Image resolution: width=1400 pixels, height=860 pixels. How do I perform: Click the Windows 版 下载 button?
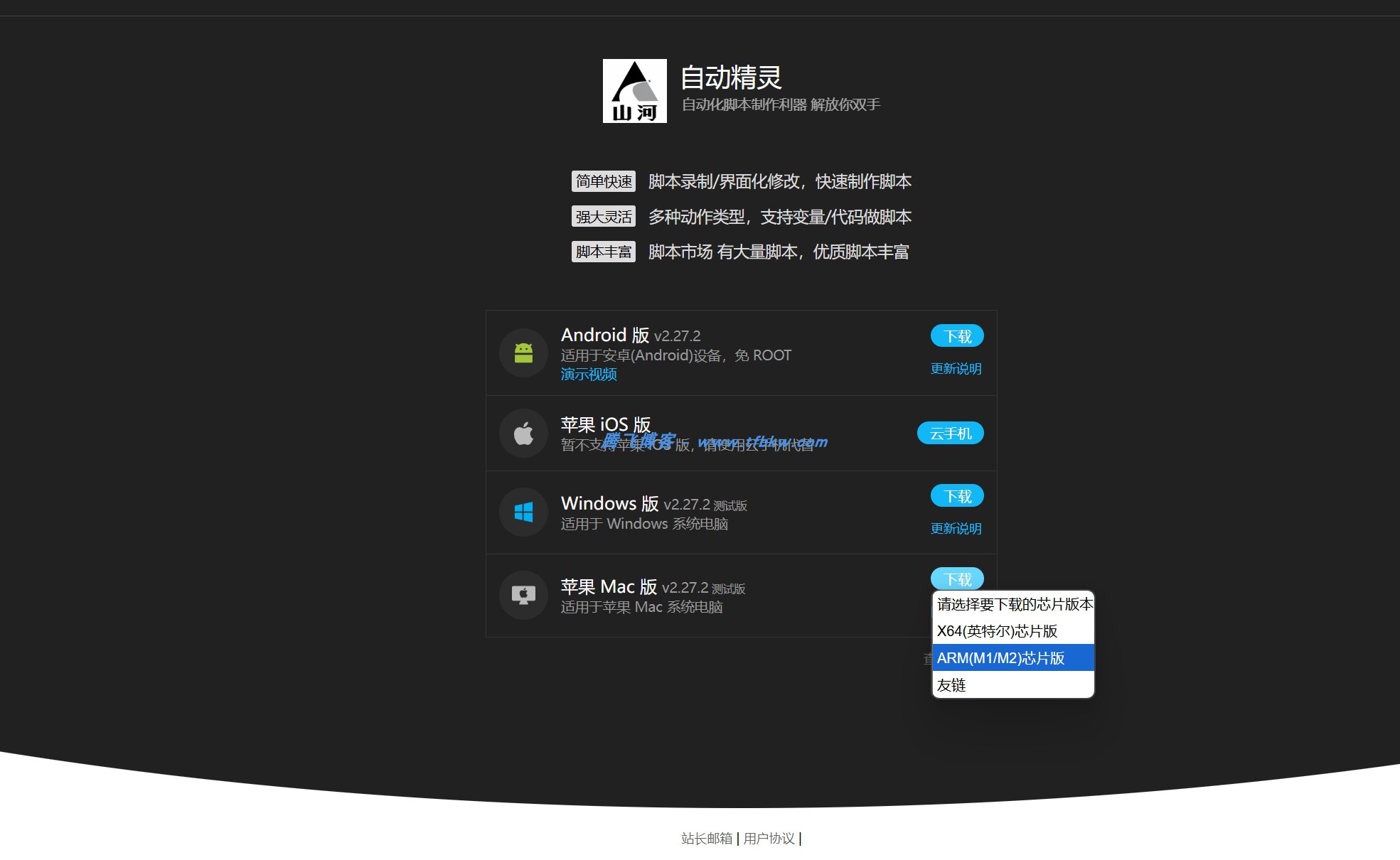coord(956,495)
